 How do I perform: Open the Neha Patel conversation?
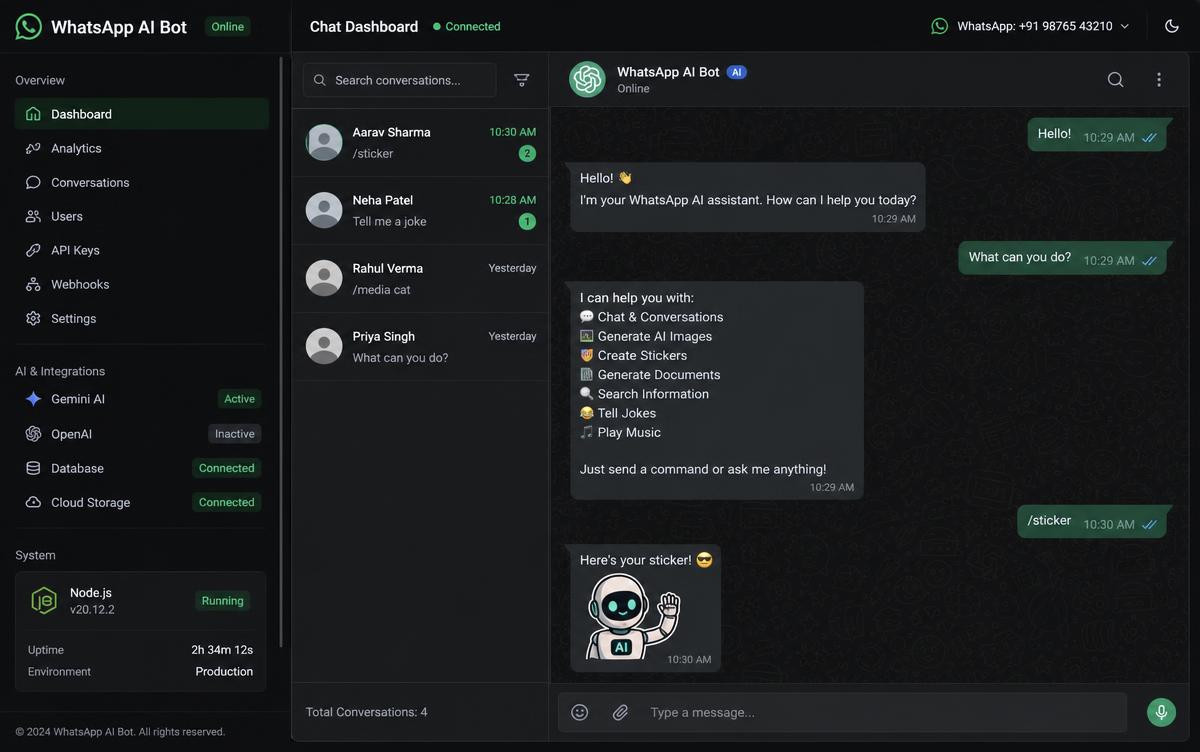420,211
